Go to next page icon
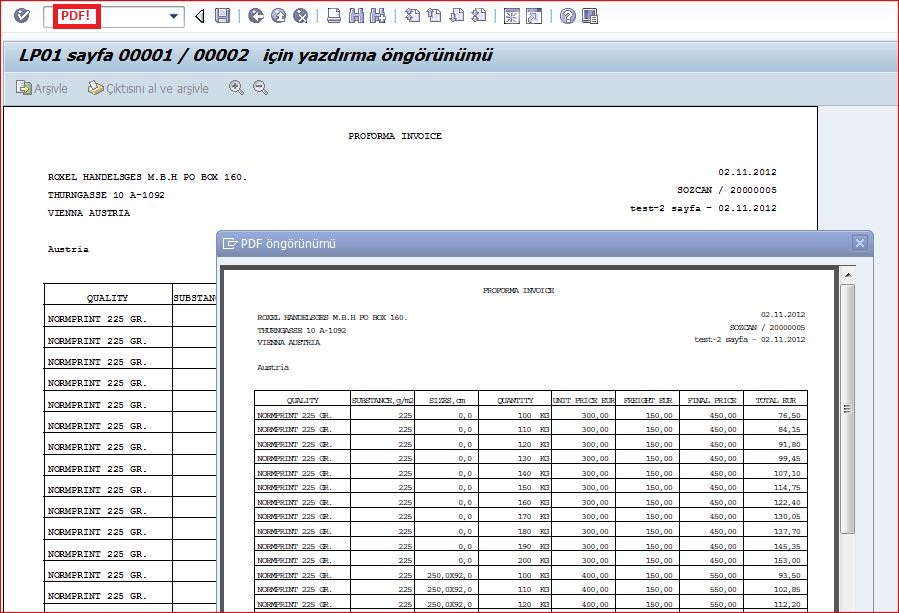899x613 pixels. [456, 16]
